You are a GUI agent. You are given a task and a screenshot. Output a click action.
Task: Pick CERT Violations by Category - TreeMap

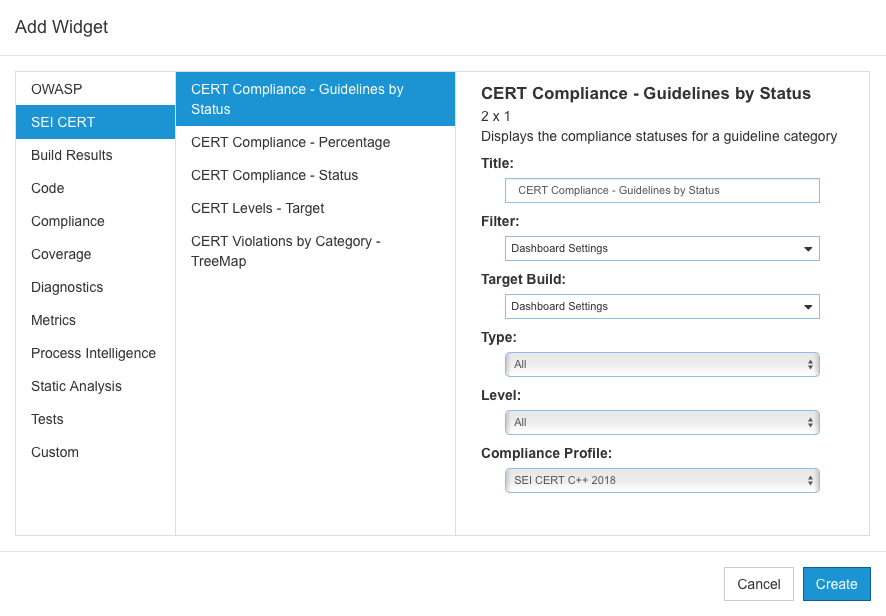(x=315, y=251)
